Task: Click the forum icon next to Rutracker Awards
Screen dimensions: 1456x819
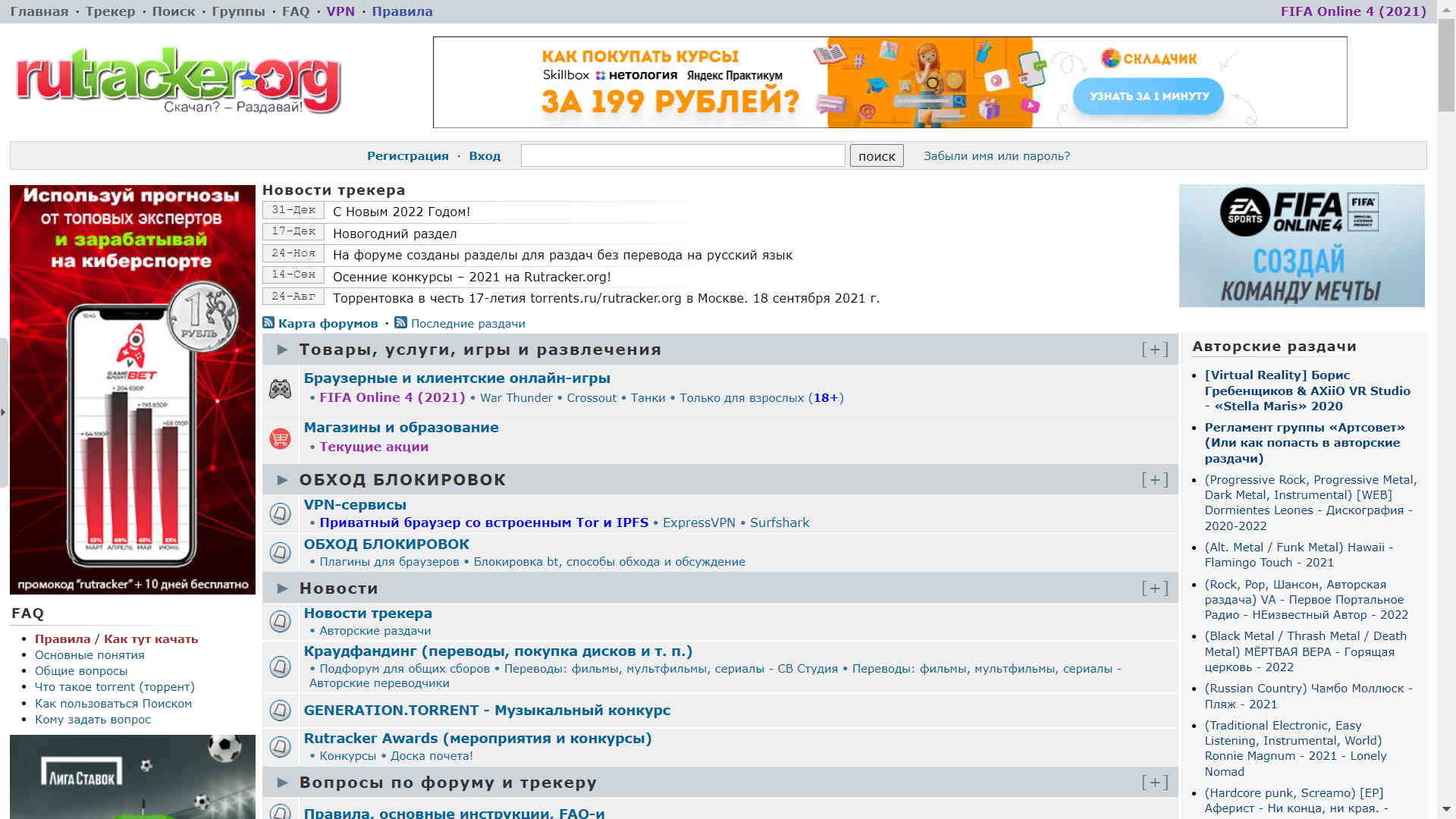Action: [x=280, y=747]
